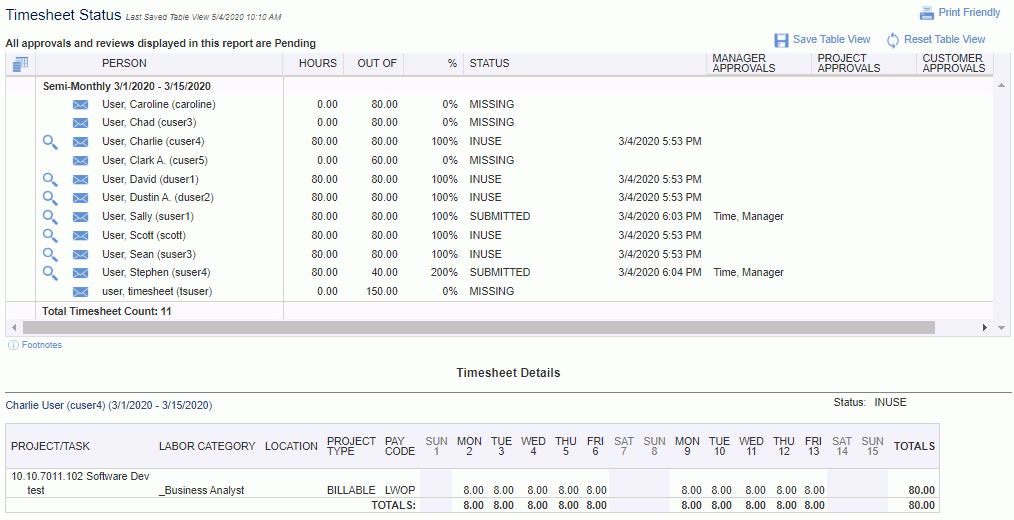Click the 10.10.7011.102 Software Dev project text
Screen dimensions: 1014x520
(x=81, y=477)
